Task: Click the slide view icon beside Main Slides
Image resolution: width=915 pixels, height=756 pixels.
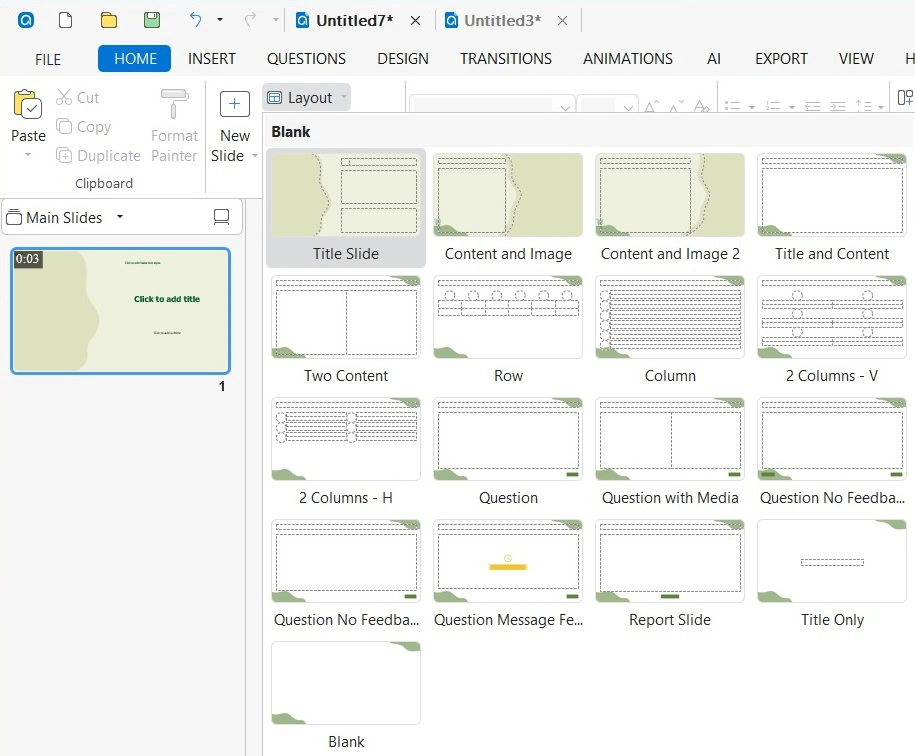Action: pos(222,217)
